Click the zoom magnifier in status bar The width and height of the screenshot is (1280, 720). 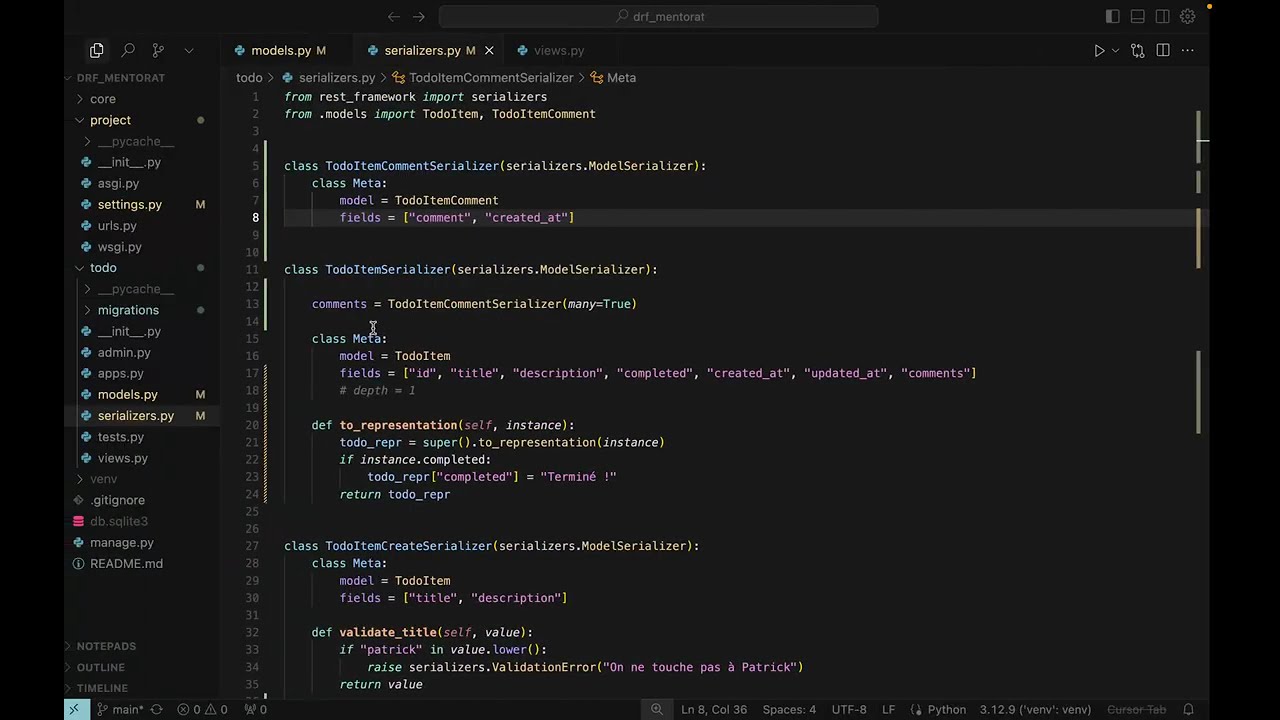[x=657, y=709]
